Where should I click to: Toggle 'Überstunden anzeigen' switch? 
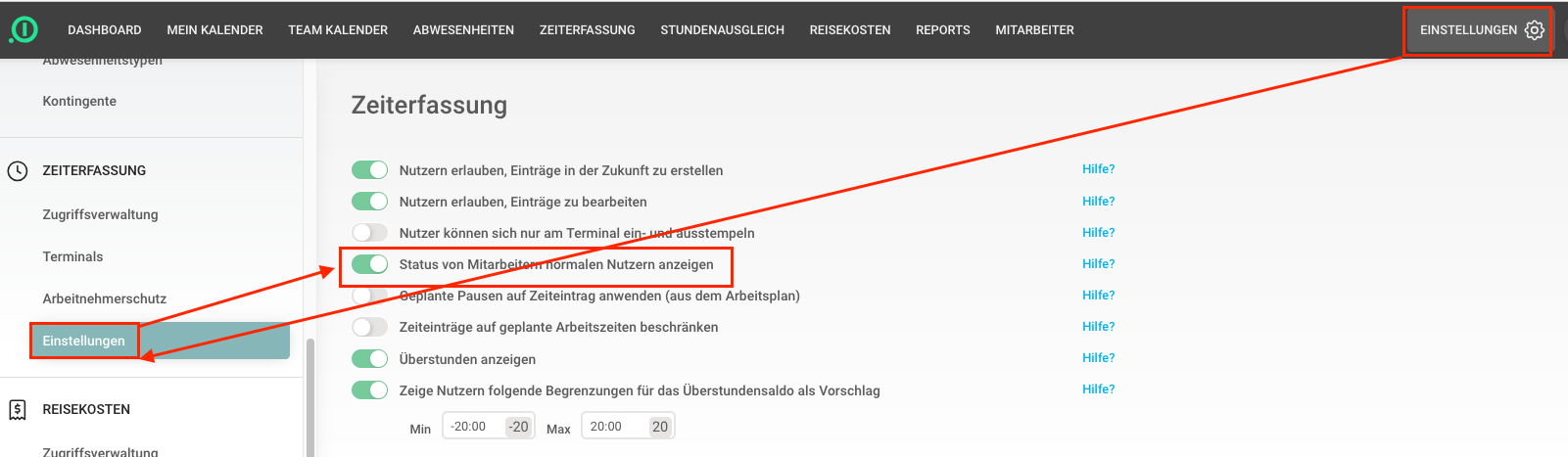370,359
